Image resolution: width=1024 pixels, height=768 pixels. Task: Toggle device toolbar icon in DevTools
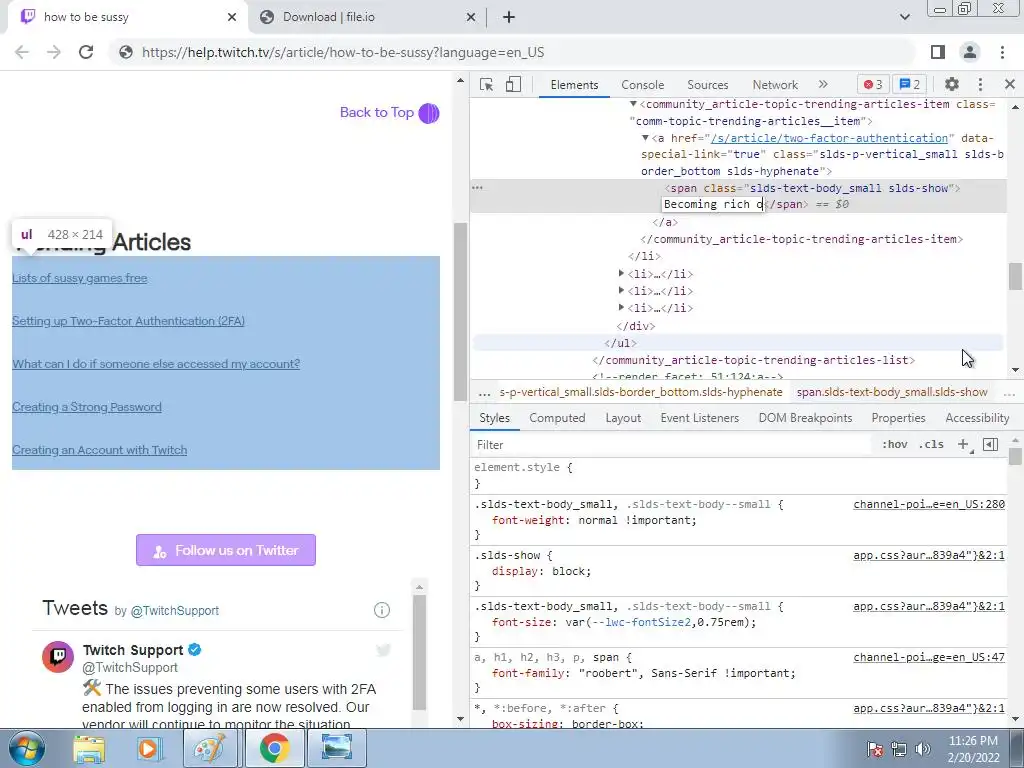click(x=513, y=85)
